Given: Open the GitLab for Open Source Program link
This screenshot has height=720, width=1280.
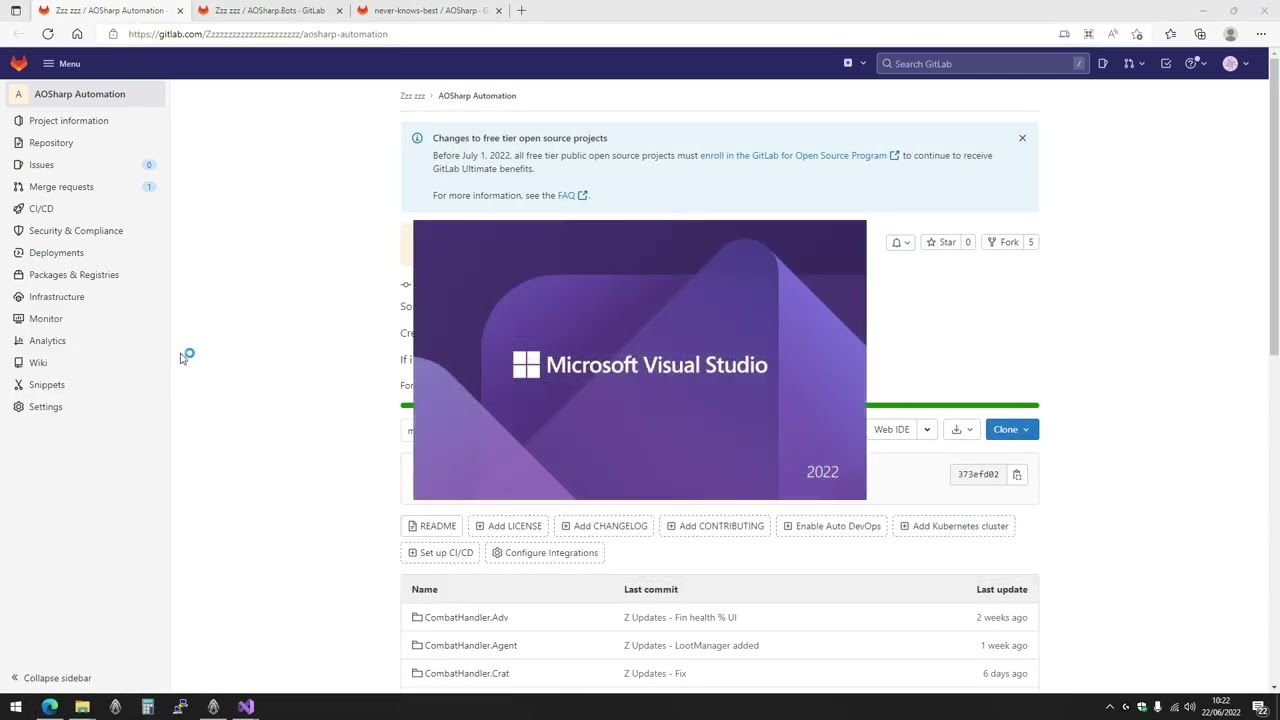Looking at the screenshot, I should coord(799,156).
